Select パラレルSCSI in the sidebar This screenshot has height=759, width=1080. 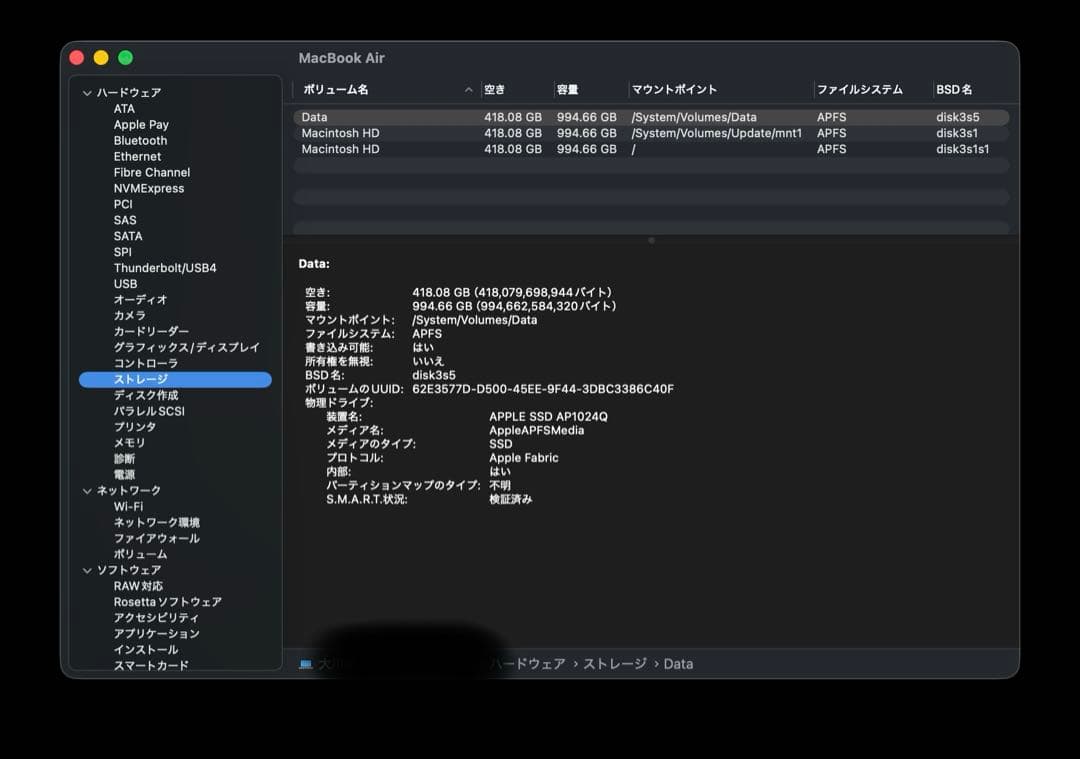click(x=149, y=410)
